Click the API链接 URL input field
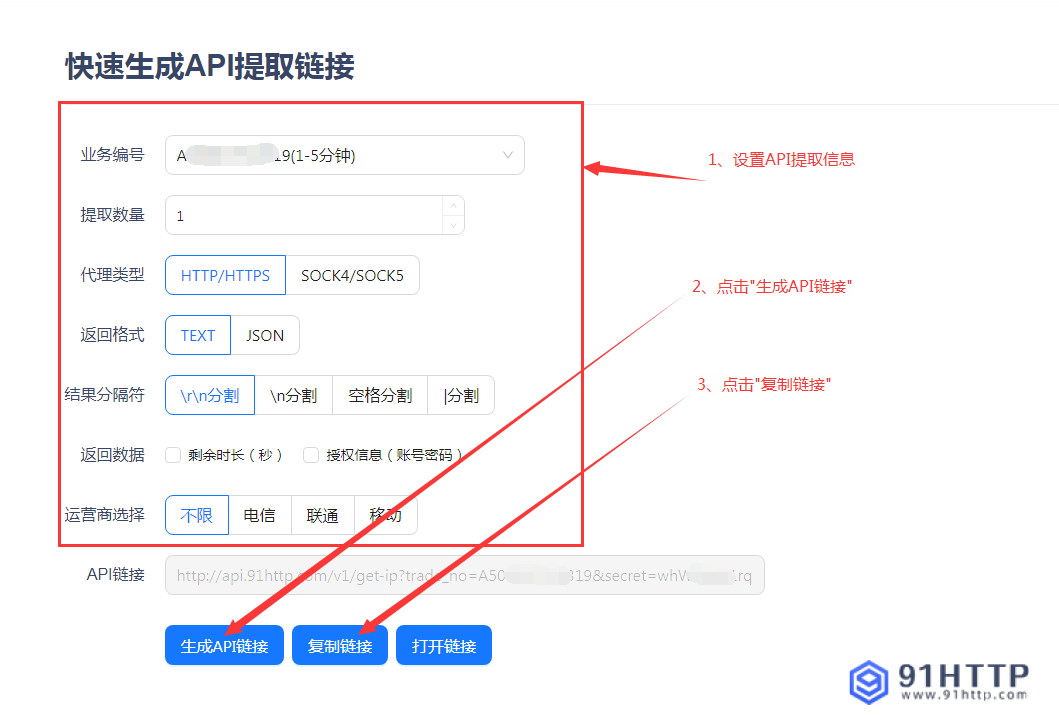1059x715 pixels. click(464, 574)
